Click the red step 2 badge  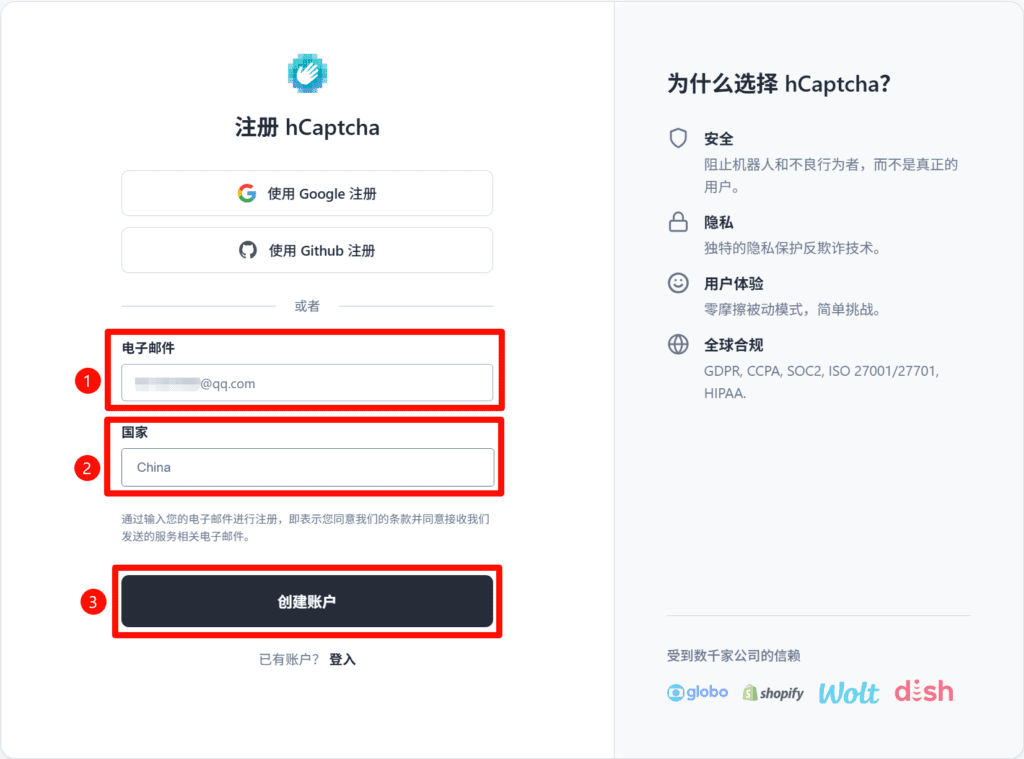(89, 467)
